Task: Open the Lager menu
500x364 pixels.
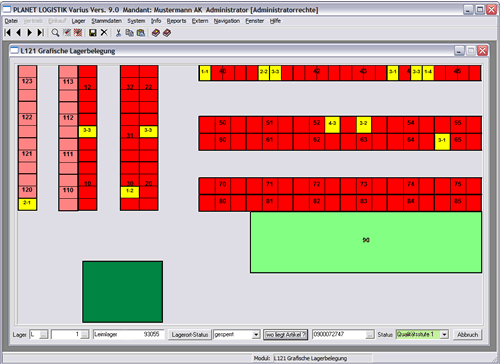Action: 78,21
